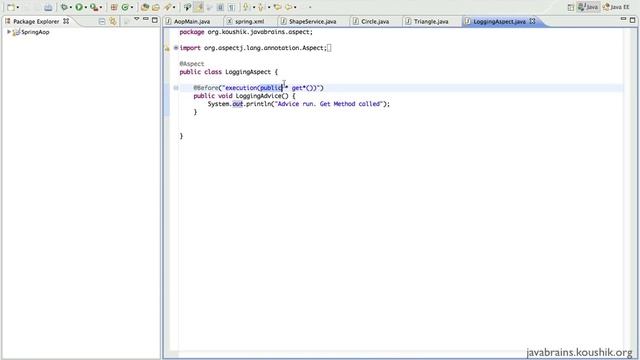
Task: Switch to the AopMain.java tab
Action: [192, 21]
